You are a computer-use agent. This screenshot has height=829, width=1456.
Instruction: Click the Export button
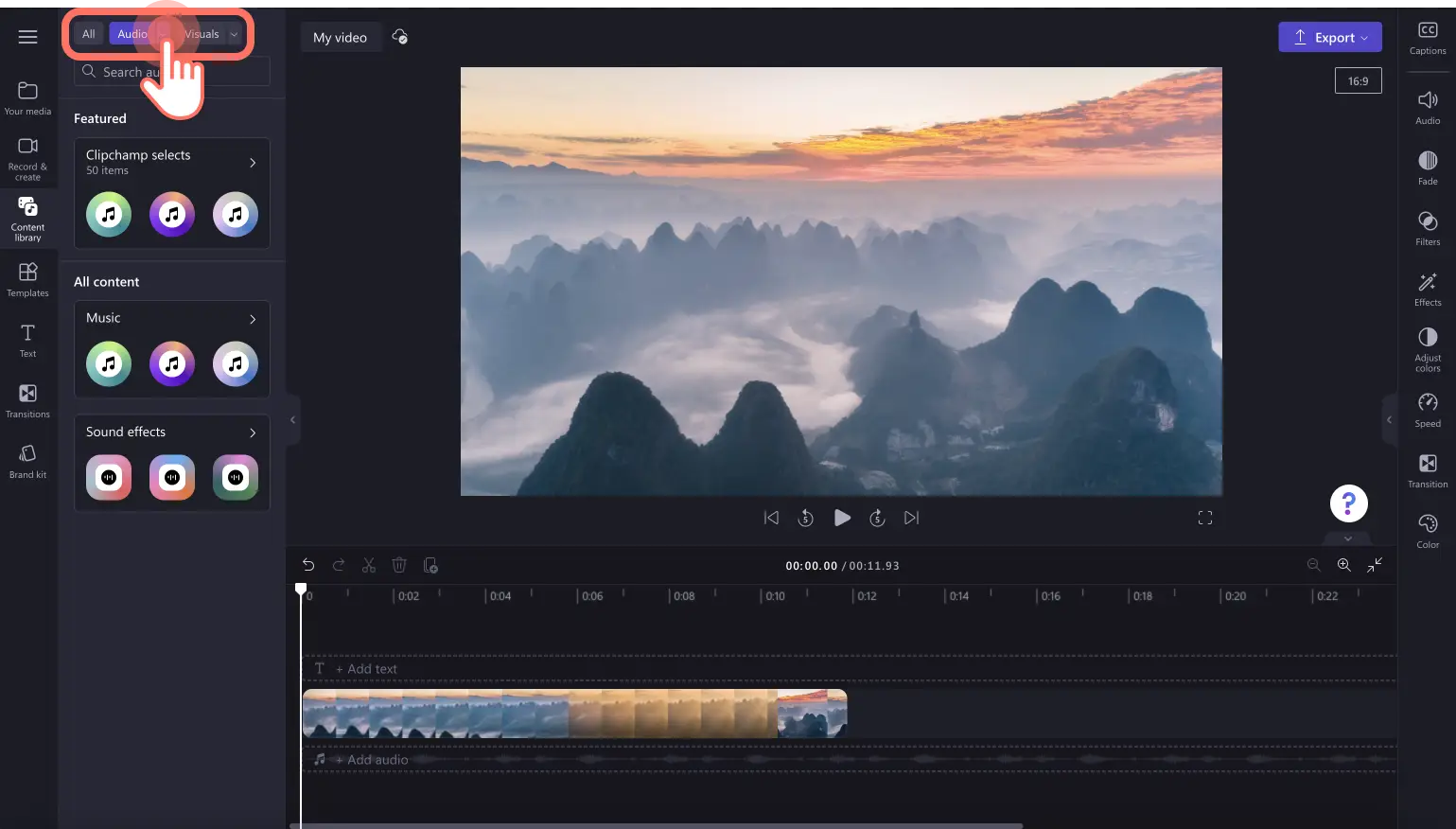[x=1329, y=37]
